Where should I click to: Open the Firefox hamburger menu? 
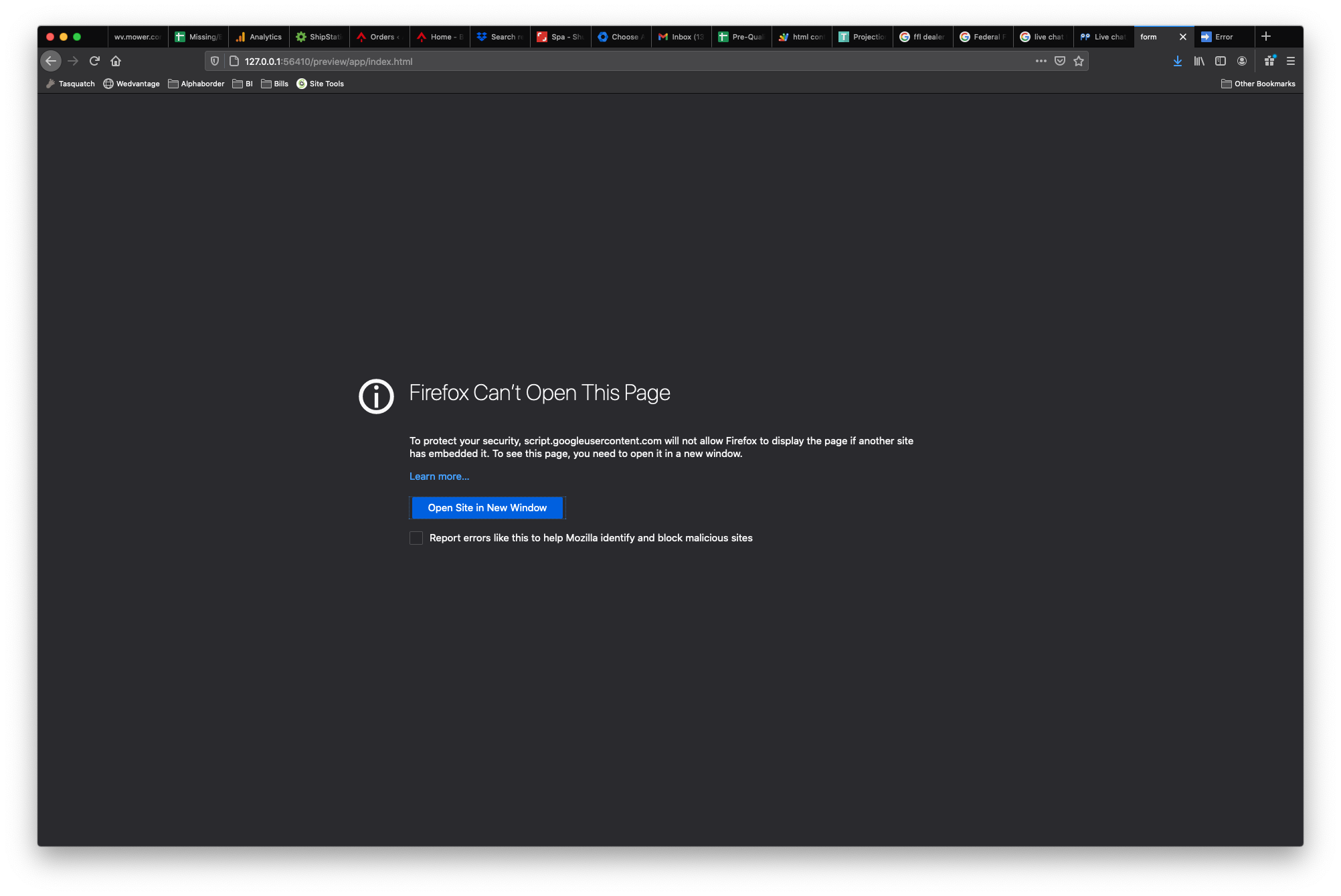pos(1290,61)
